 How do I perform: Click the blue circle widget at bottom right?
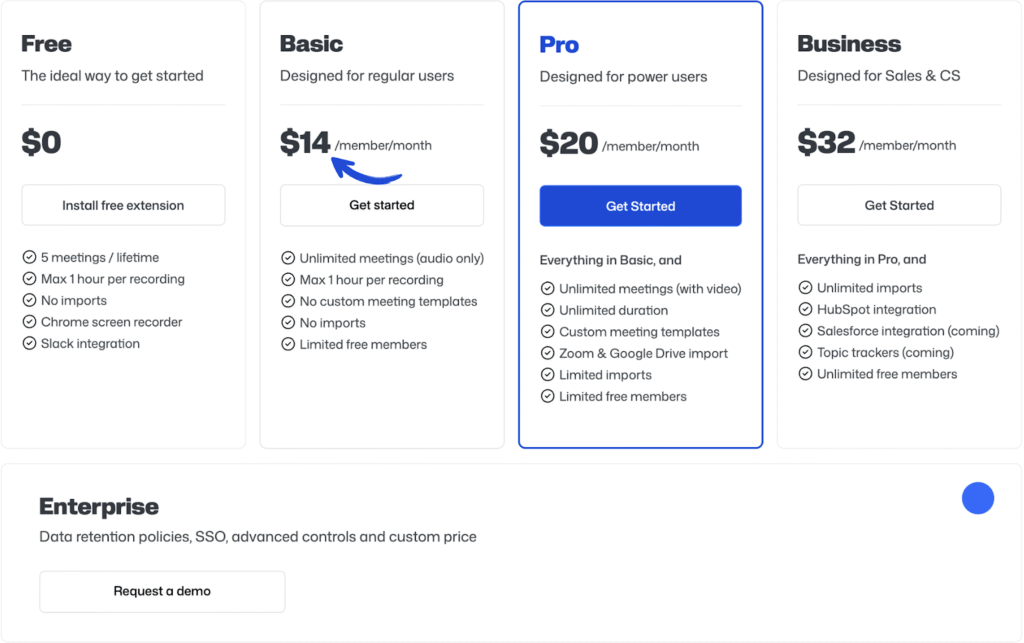click(x=978, y=498)
